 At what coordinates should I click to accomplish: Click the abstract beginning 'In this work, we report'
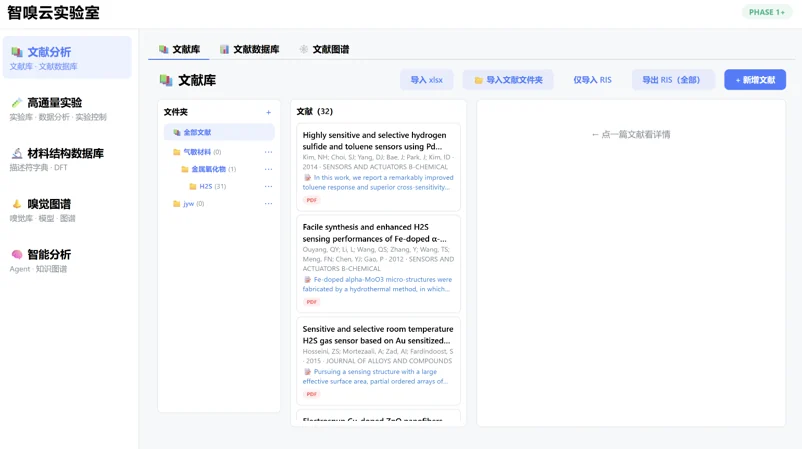(378, 183)
